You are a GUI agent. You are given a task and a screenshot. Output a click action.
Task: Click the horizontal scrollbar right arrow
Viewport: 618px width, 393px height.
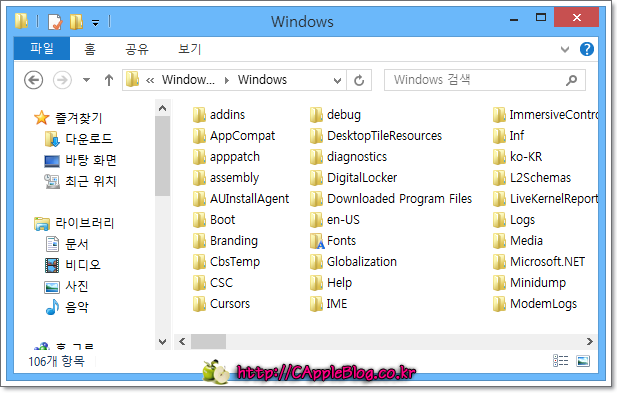coord(590,341)
